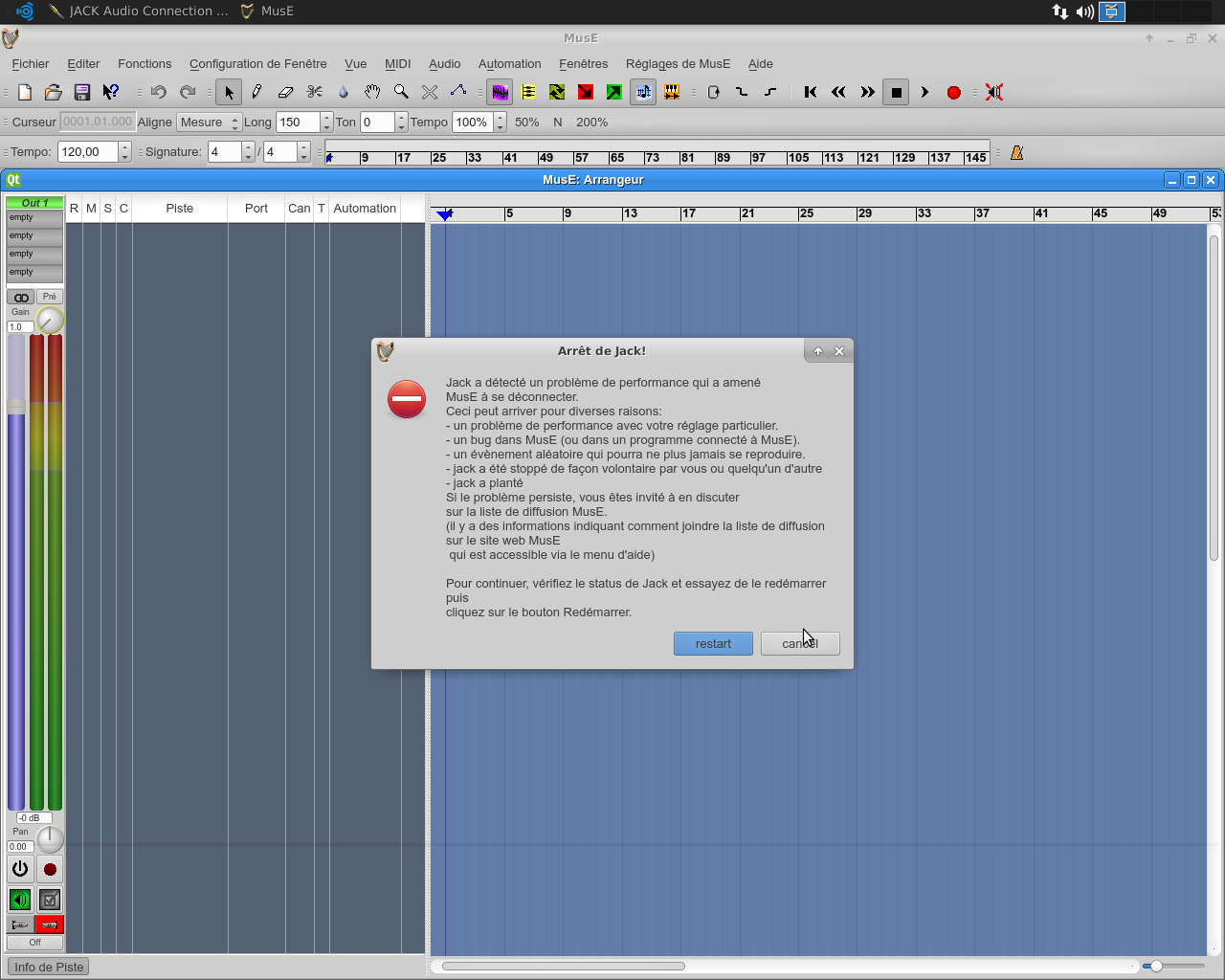This screenshot has height=980, width=1225.
Task: Select the scissors cut tool
Action: coord(314,92)
